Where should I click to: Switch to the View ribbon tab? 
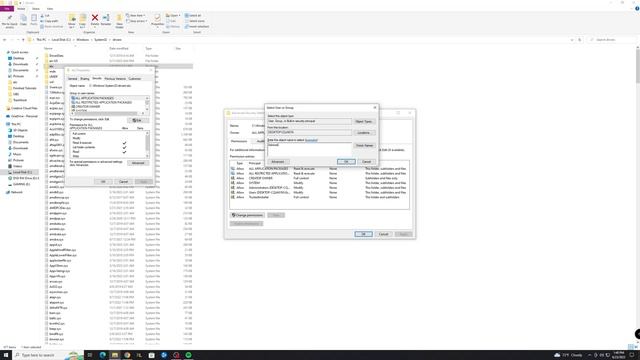(49, 9)
